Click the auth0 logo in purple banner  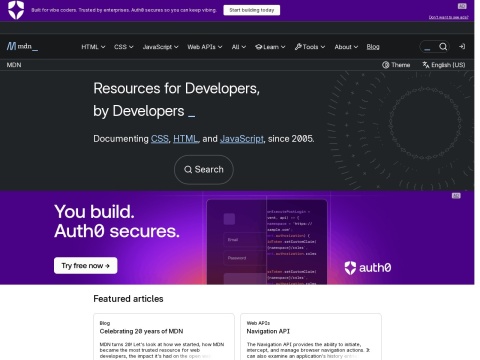tap(368, 268)
